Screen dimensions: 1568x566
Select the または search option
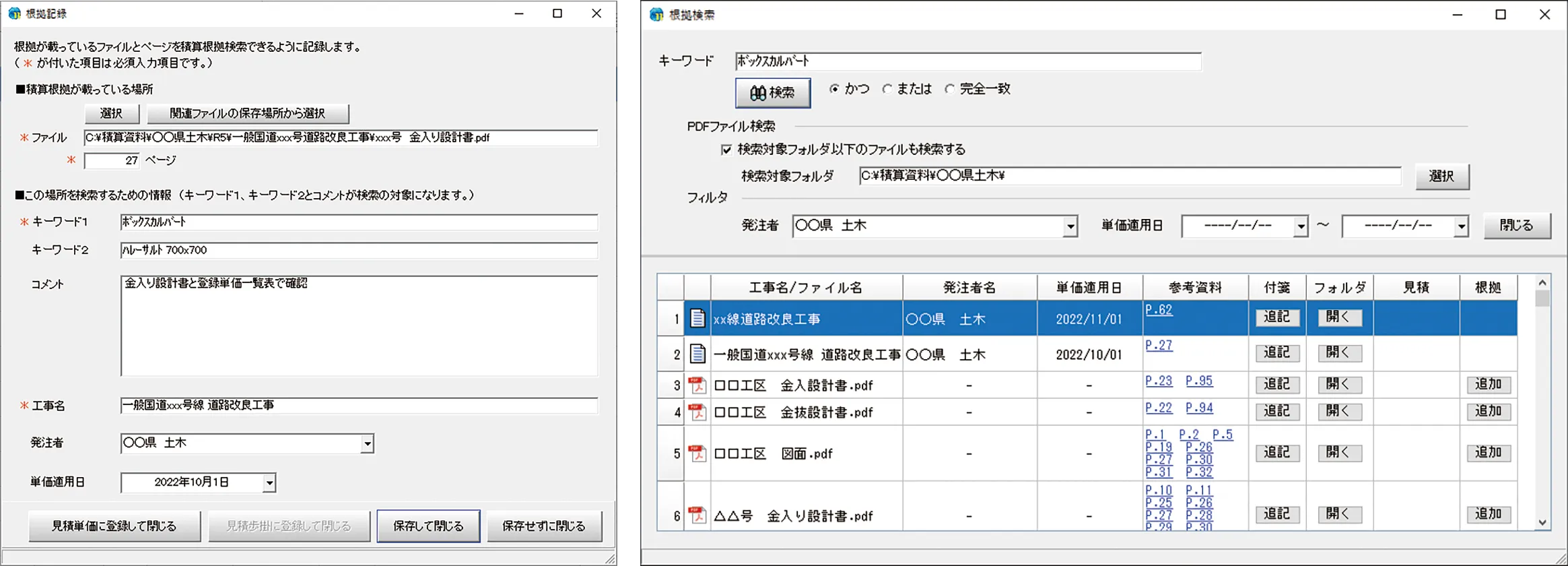click(x=887, y=89)
